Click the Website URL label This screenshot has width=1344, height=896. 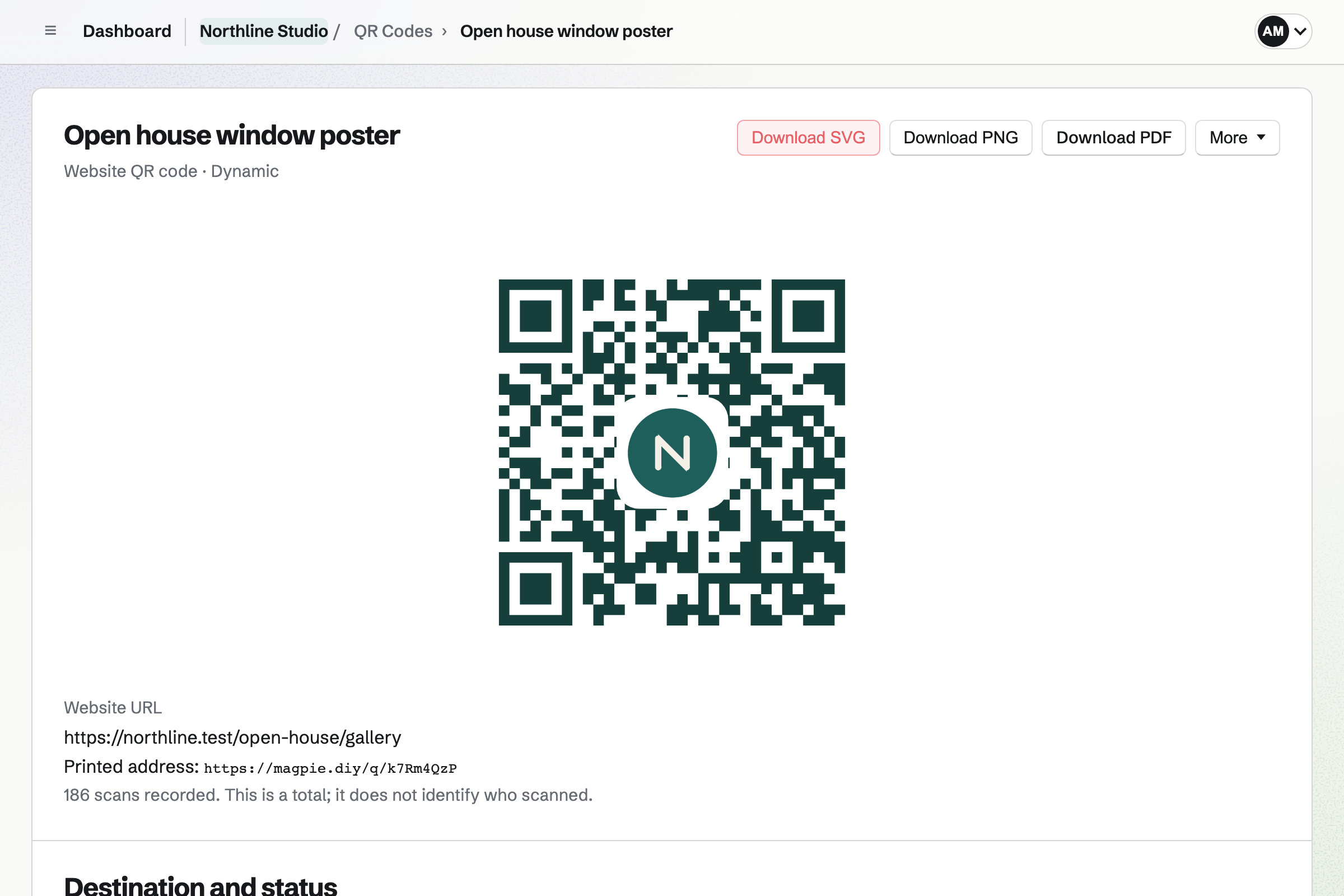113,707
